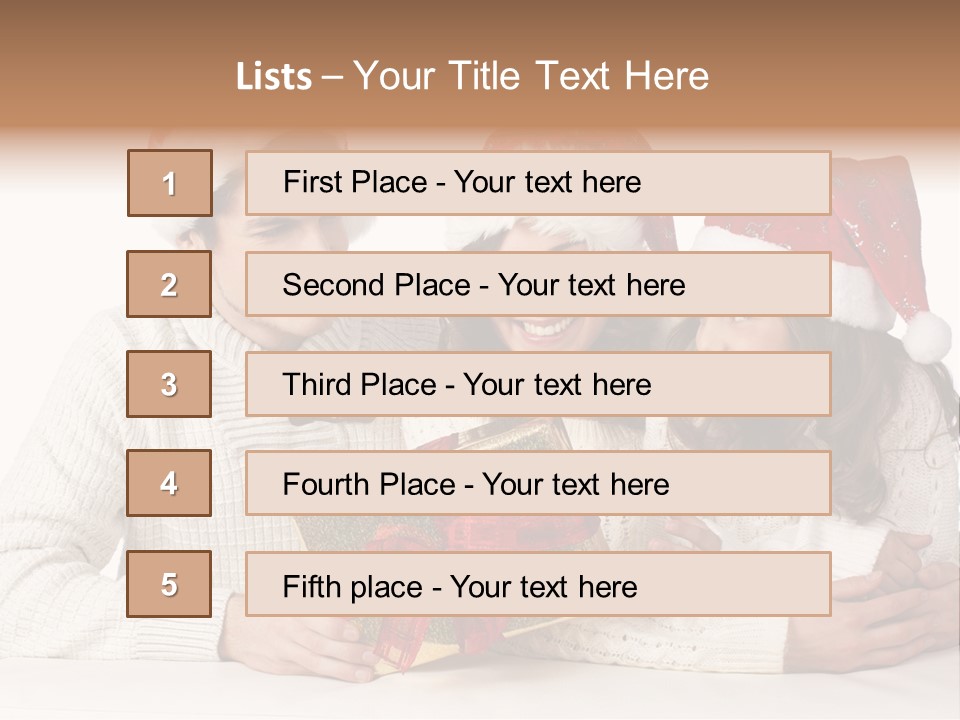Click the bold word Lists in title
The image size is (960, 720).
274,77
